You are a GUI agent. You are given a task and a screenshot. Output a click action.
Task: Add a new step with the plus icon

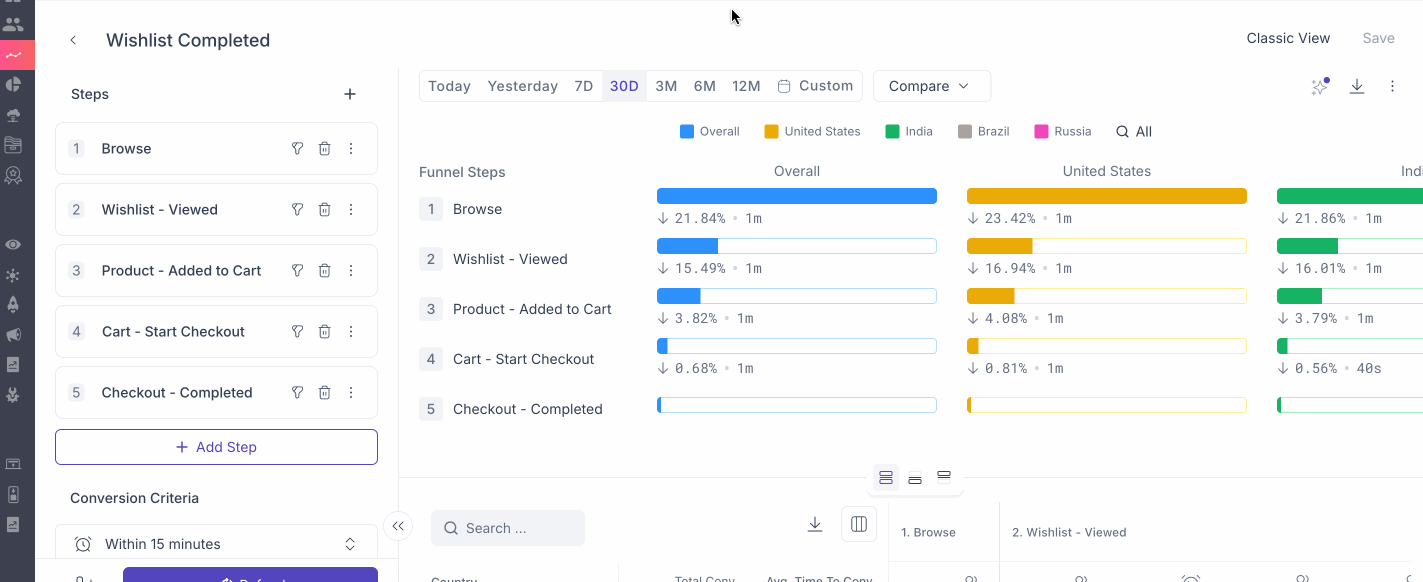[350, 94]
